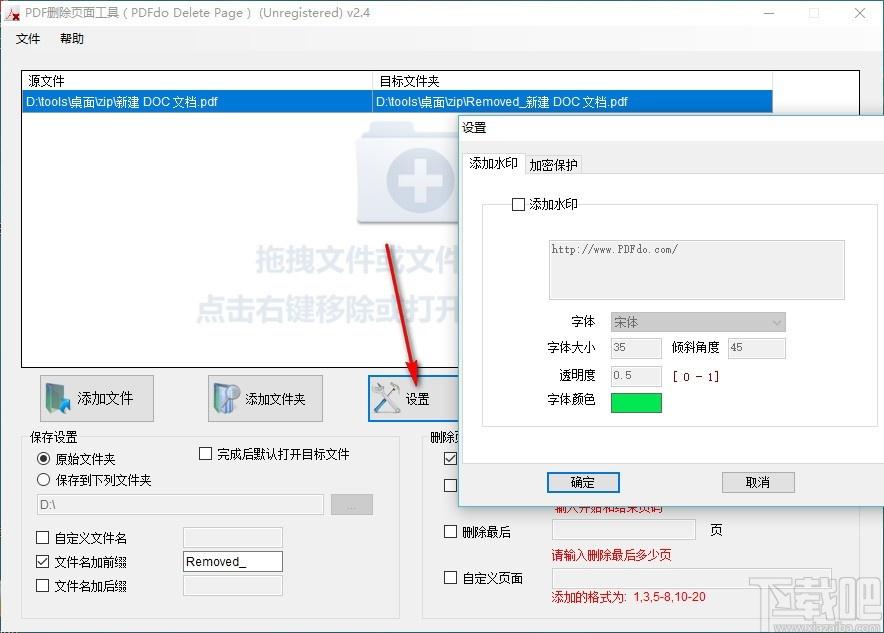884x633 pixels.
Task: Open the 帮助 menu
Action: 72,39
